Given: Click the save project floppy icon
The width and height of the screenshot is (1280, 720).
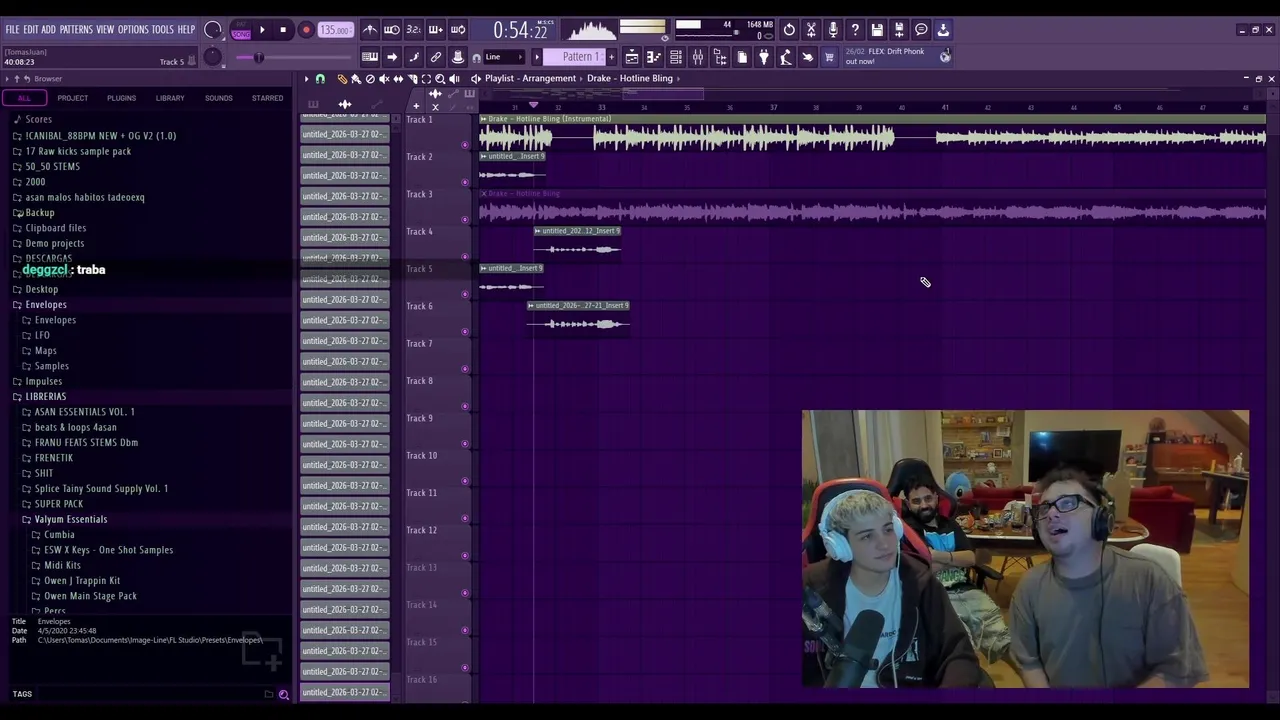Looking at the screenshot, I should coord(877,30).
